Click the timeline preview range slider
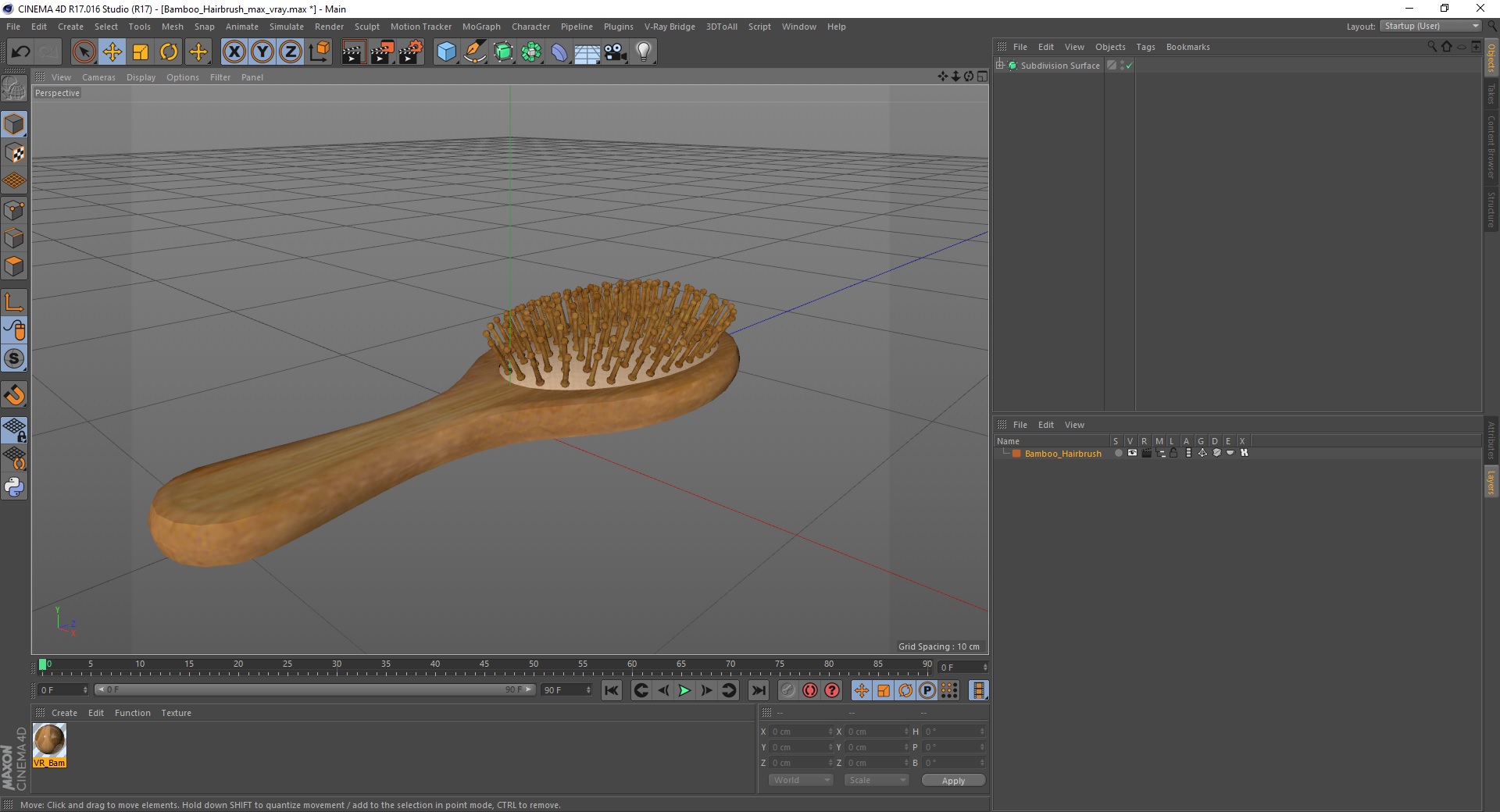The image size is (1500, 812). click(x=314, y=689)
